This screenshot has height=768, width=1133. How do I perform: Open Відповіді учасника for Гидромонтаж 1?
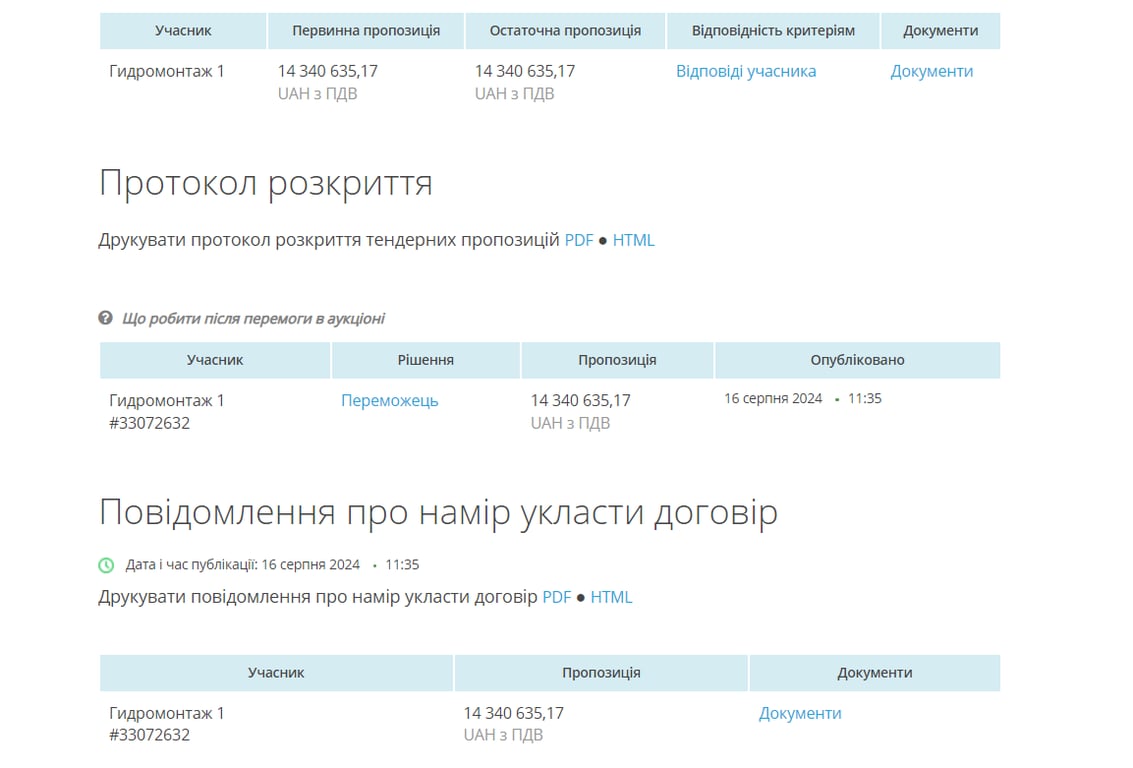pos(746,71)
